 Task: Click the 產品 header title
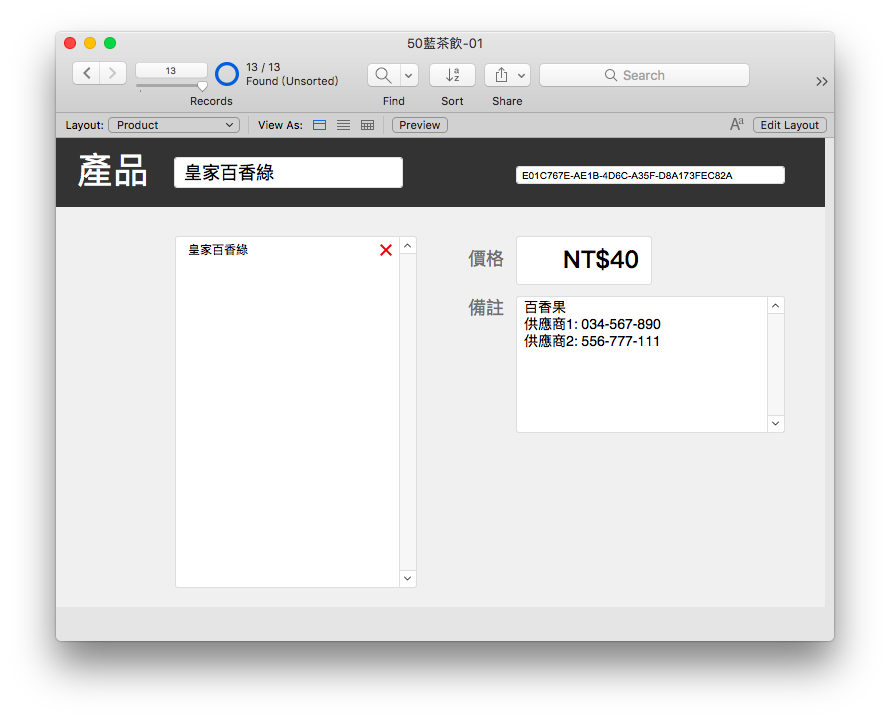click(112, 171)
